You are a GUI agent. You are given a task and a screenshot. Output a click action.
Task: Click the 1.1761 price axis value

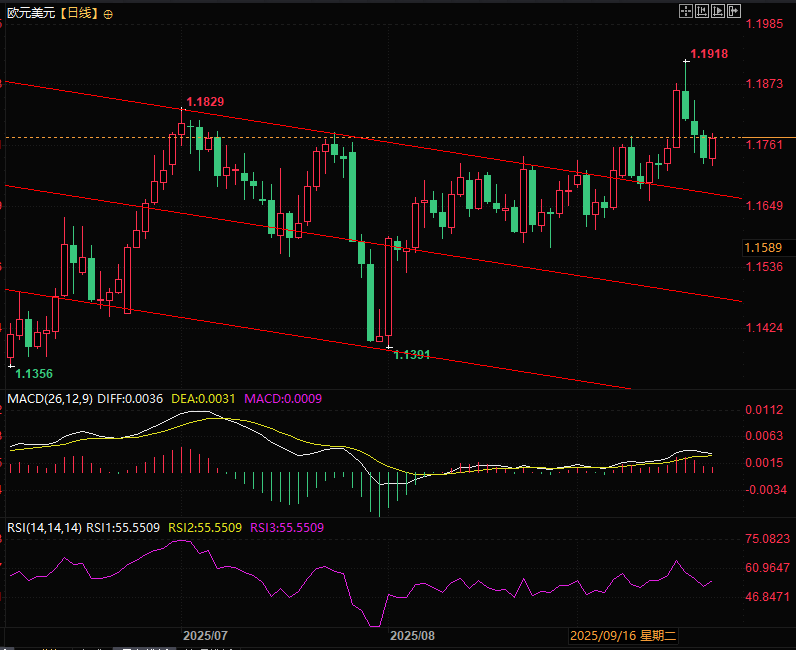coord(764,145)
